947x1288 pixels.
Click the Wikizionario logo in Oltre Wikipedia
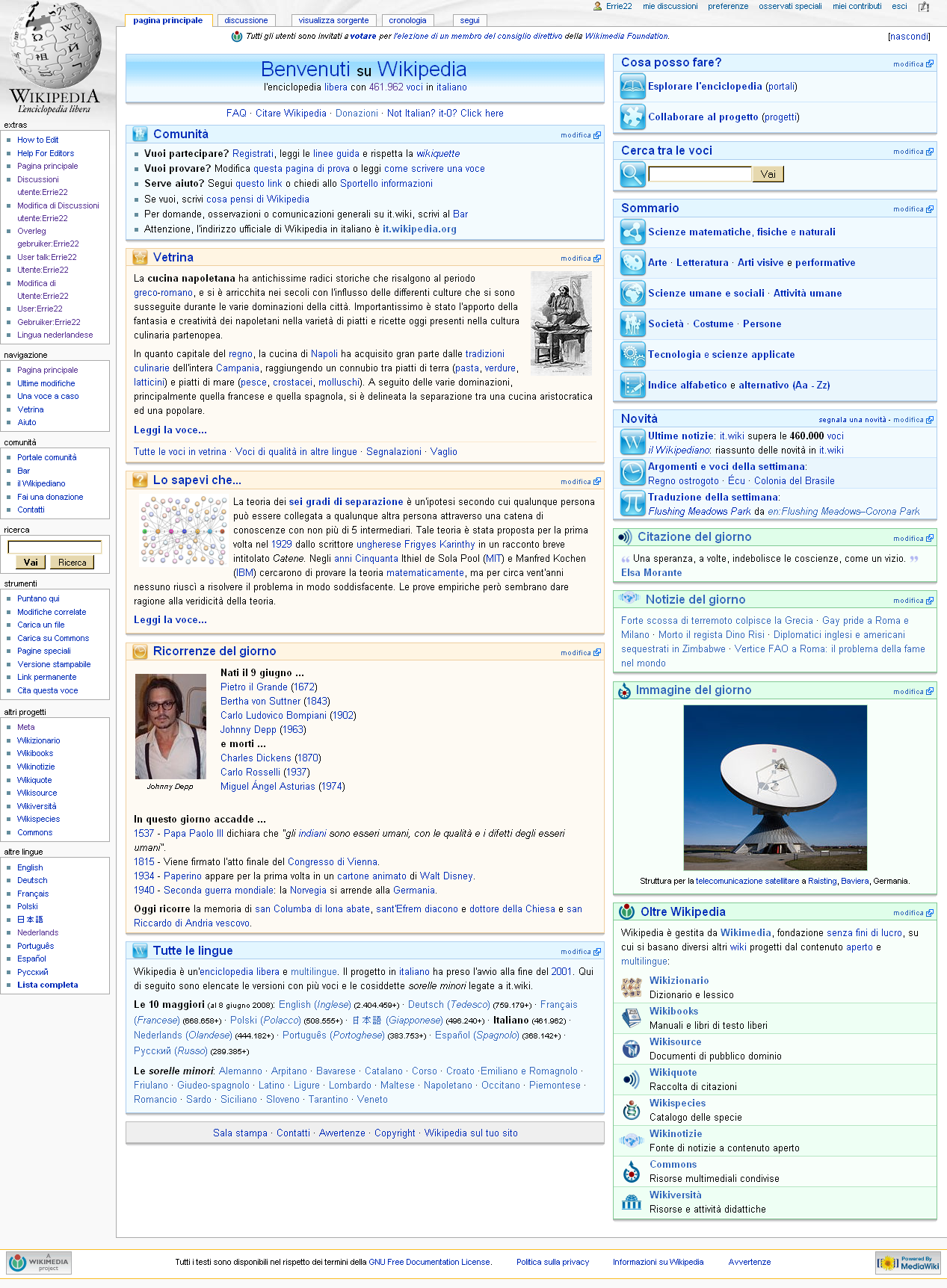(x=632, y=988)
